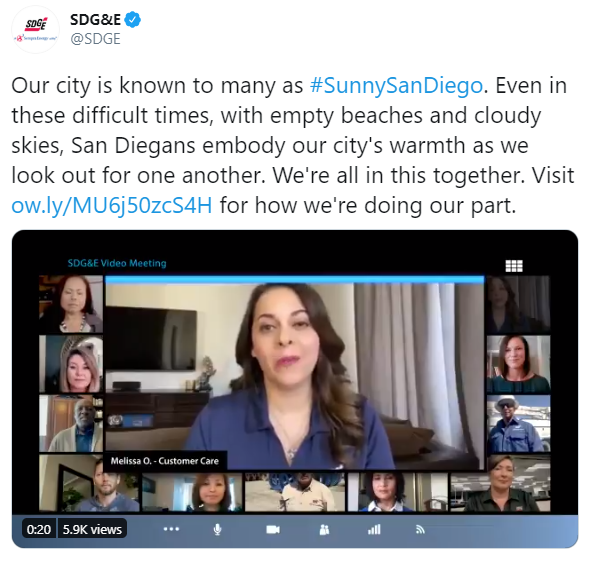Click the SDG&E Video Meeting title
Screen dimensions: 591x562
pyautogui.click(x=117, y=263)
